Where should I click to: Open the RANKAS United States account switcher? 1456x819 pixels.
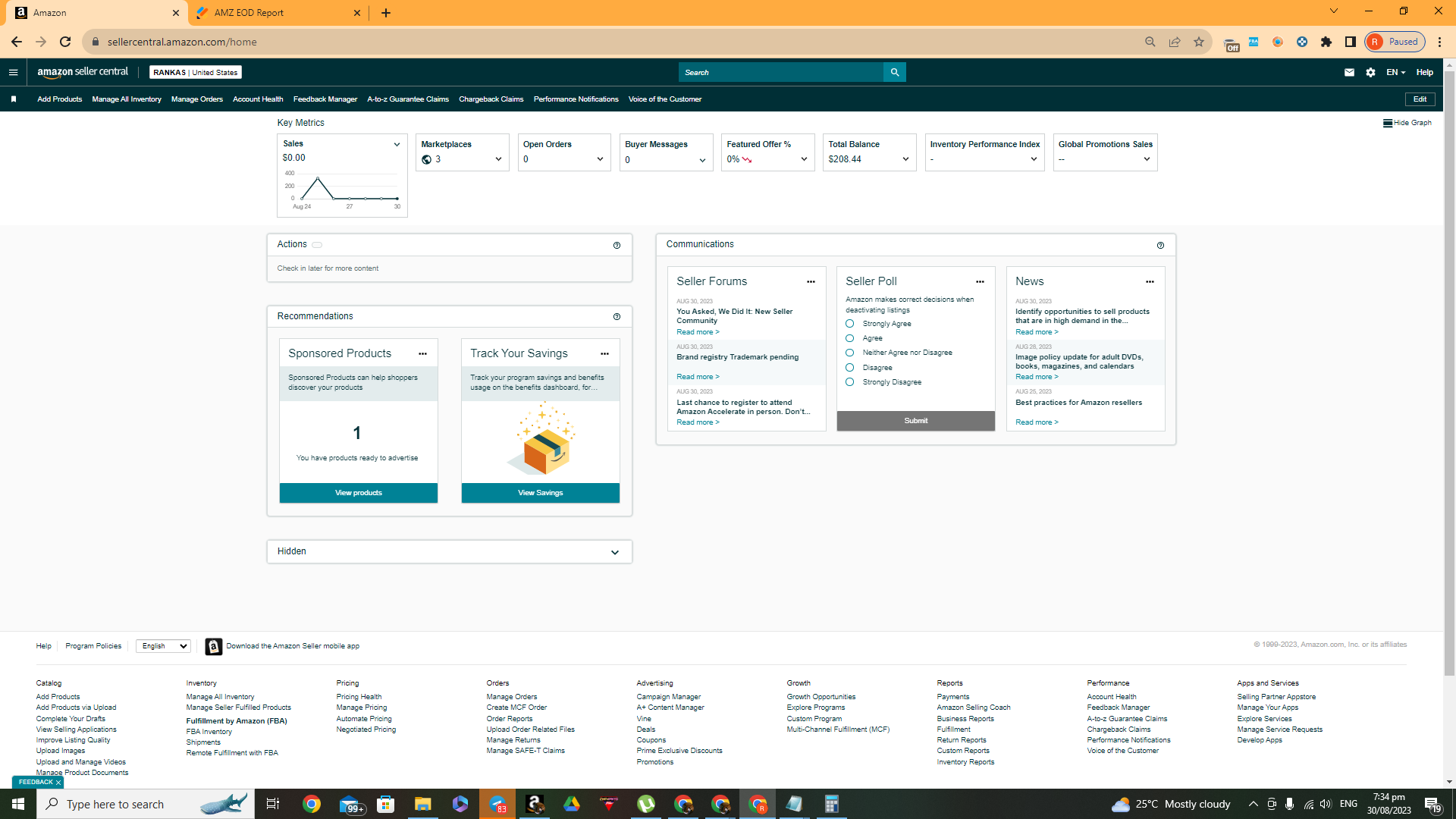click(196, 73)
